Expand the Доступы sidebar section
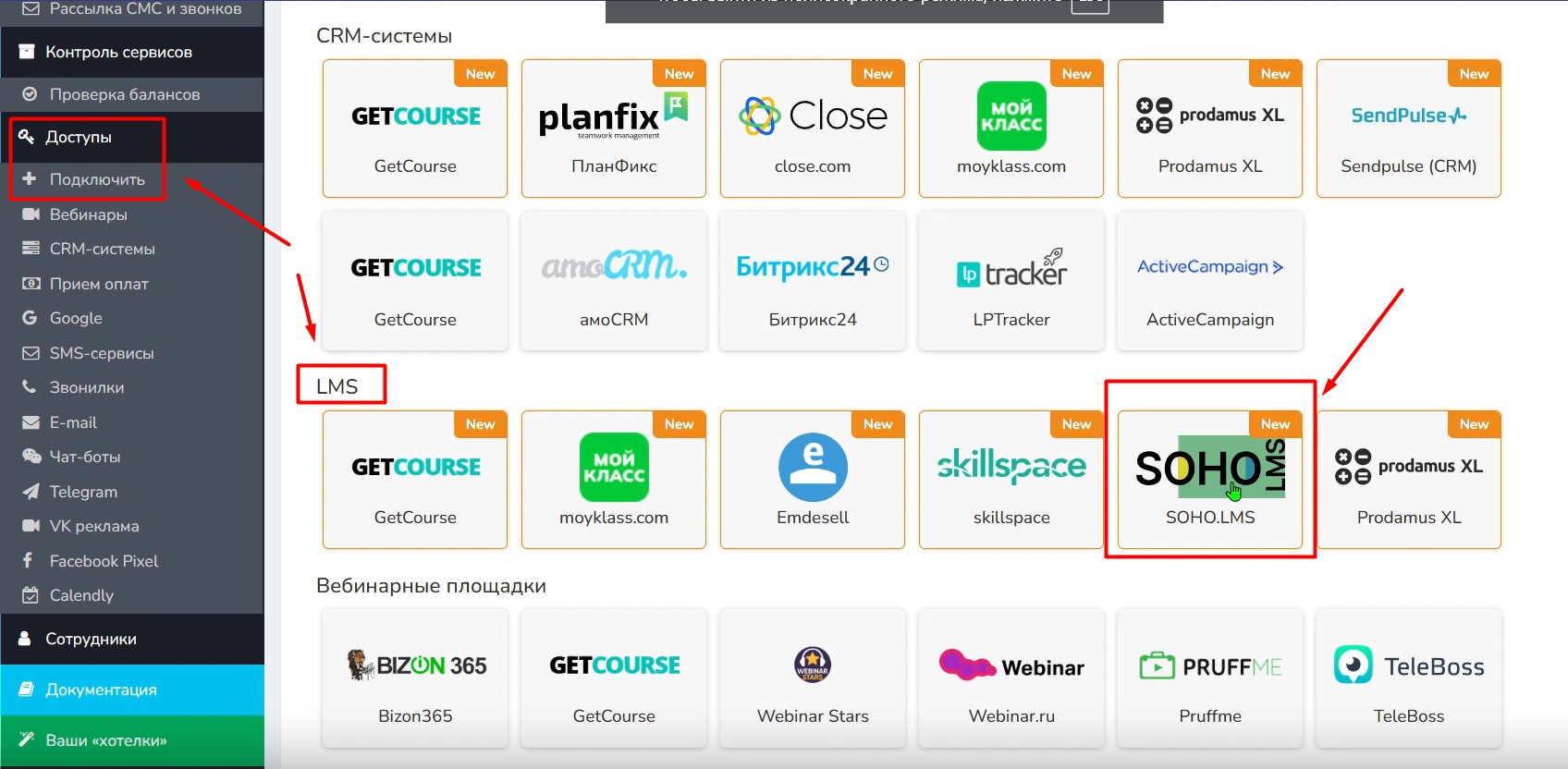 pos(80,137)
